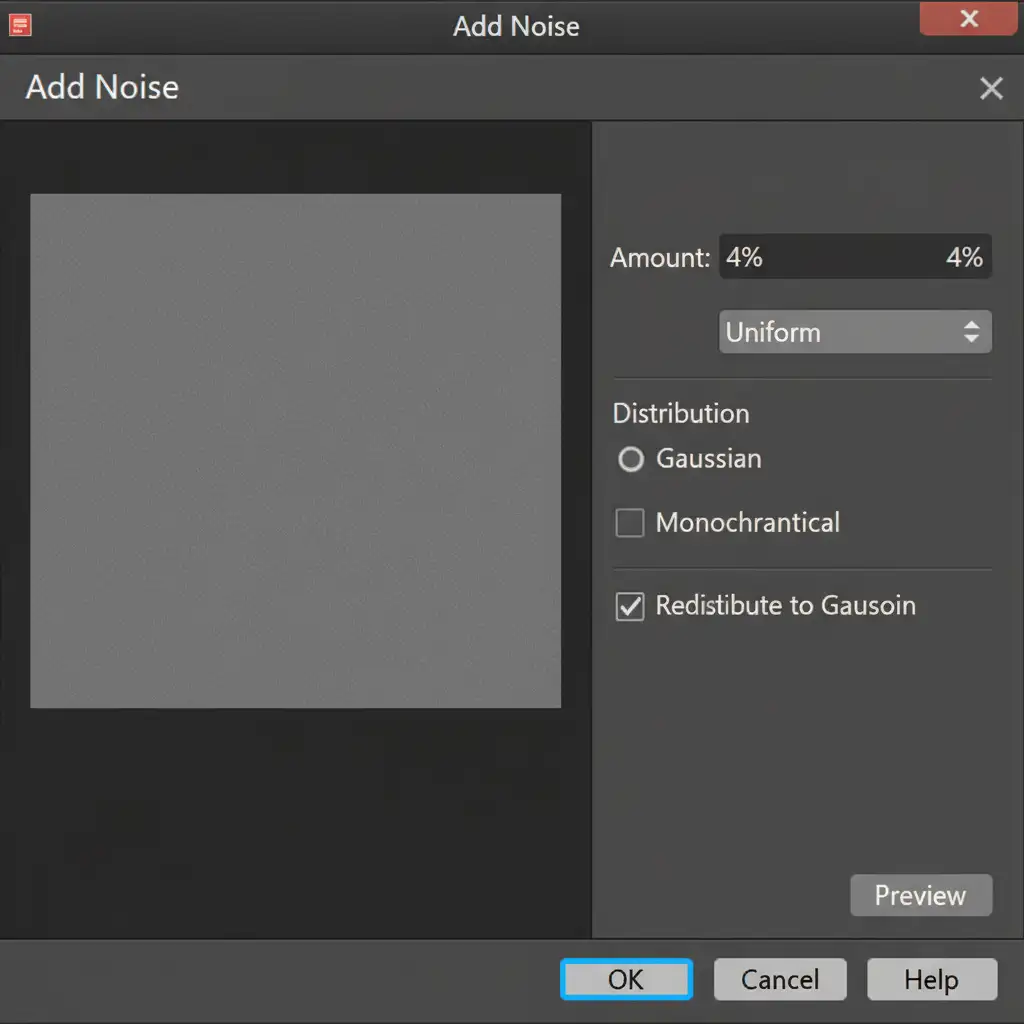The width and height of the screenshot is (1024, 1024).
Task: Click the red app icon in title bar
Action: tap(20, 24)
